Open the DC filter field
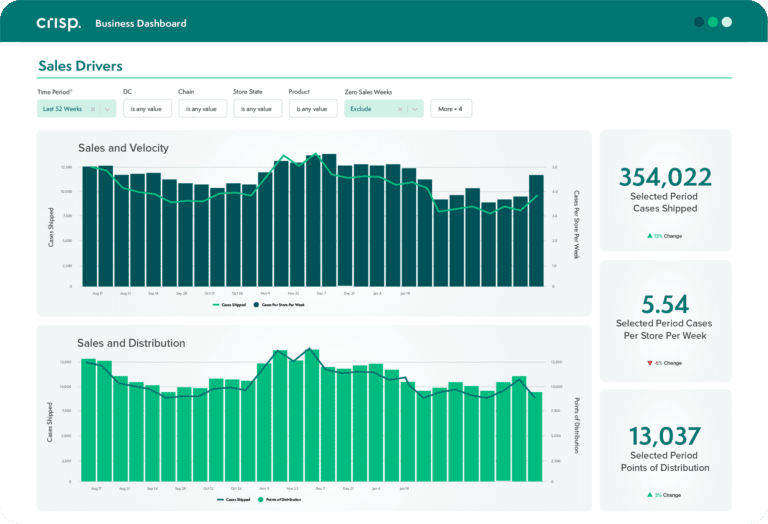Image resolution: width=768 pixels, height=524 pixels. pyautogui.click(x=147, y=109)
